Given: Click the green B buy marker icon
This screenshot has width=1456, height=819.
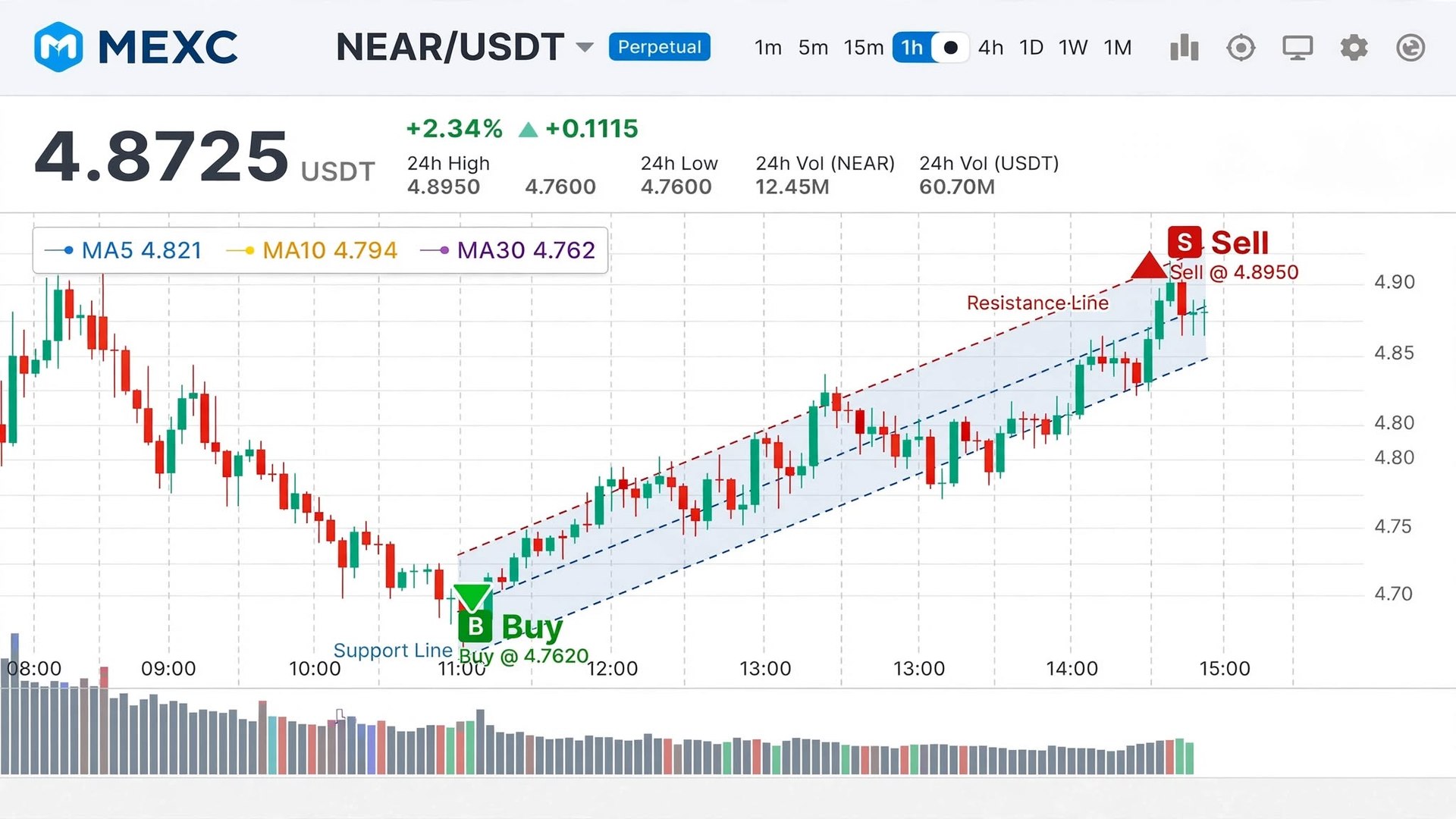Looking at the screenshot, I should [x=475, y=626].
